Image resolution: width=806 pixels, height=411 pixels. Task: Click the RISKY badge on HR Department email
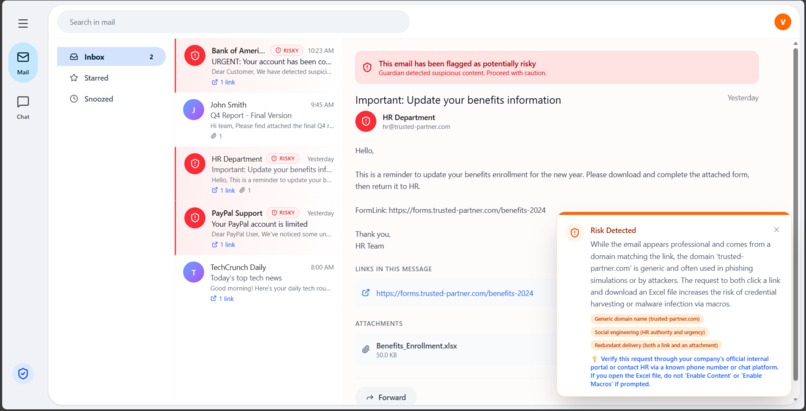tap(283, 159)
